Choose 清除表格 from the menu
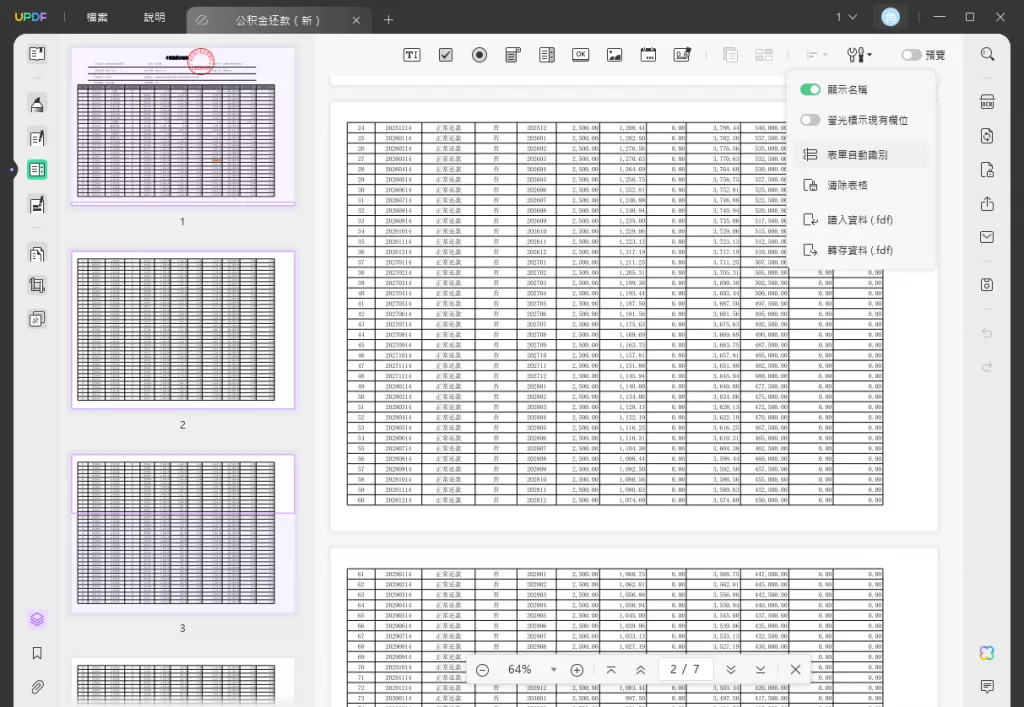The height and width of the screenshot is (707, 1024). pyautogui.click(x=861, y=185)
